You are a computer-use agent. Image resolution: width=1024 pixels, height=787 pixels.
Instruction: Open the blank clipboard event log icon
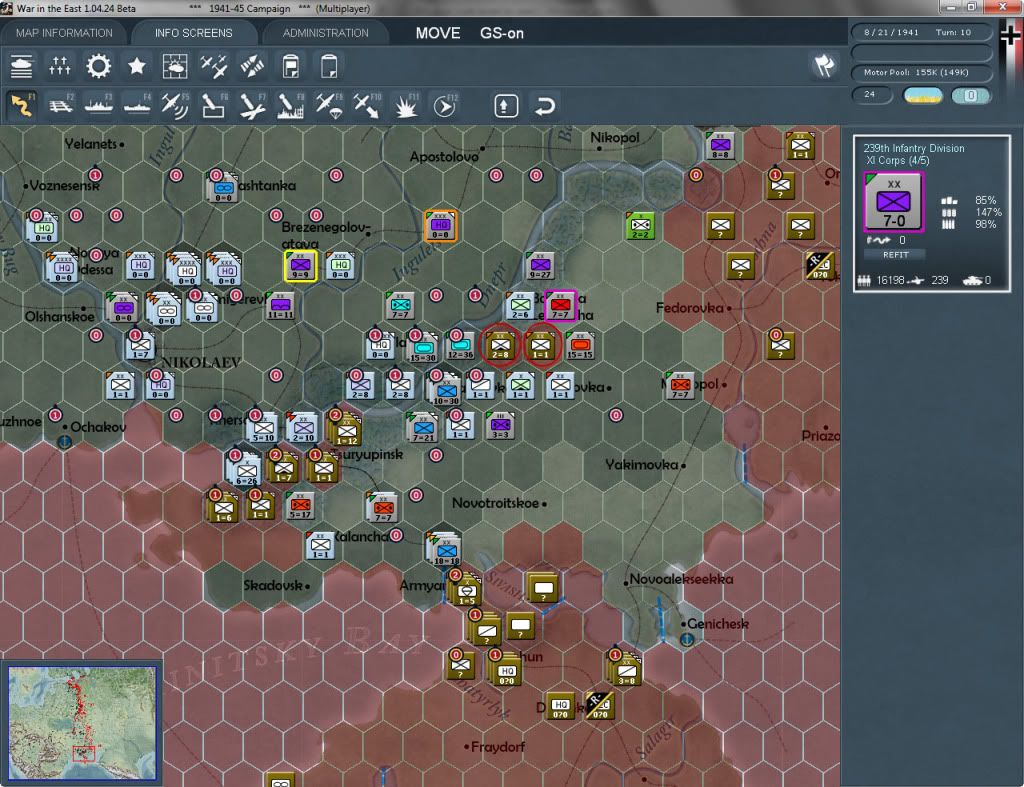[329, 66]
